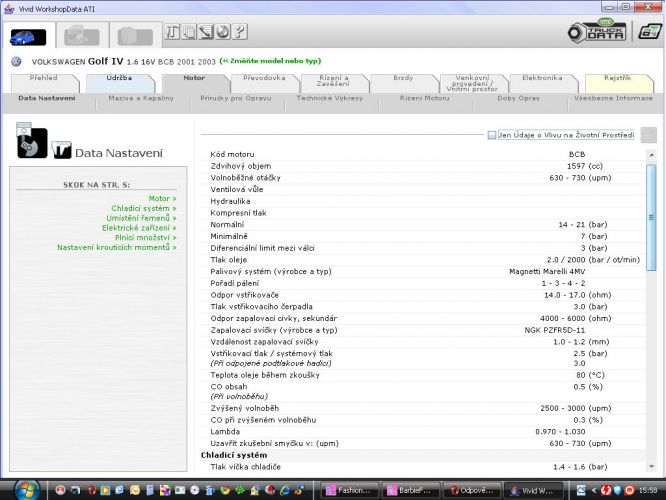Click Magnetti Marelli 4MV value
Screen dimensions: 666x500
pyautogui.click(x=547, y=271)
